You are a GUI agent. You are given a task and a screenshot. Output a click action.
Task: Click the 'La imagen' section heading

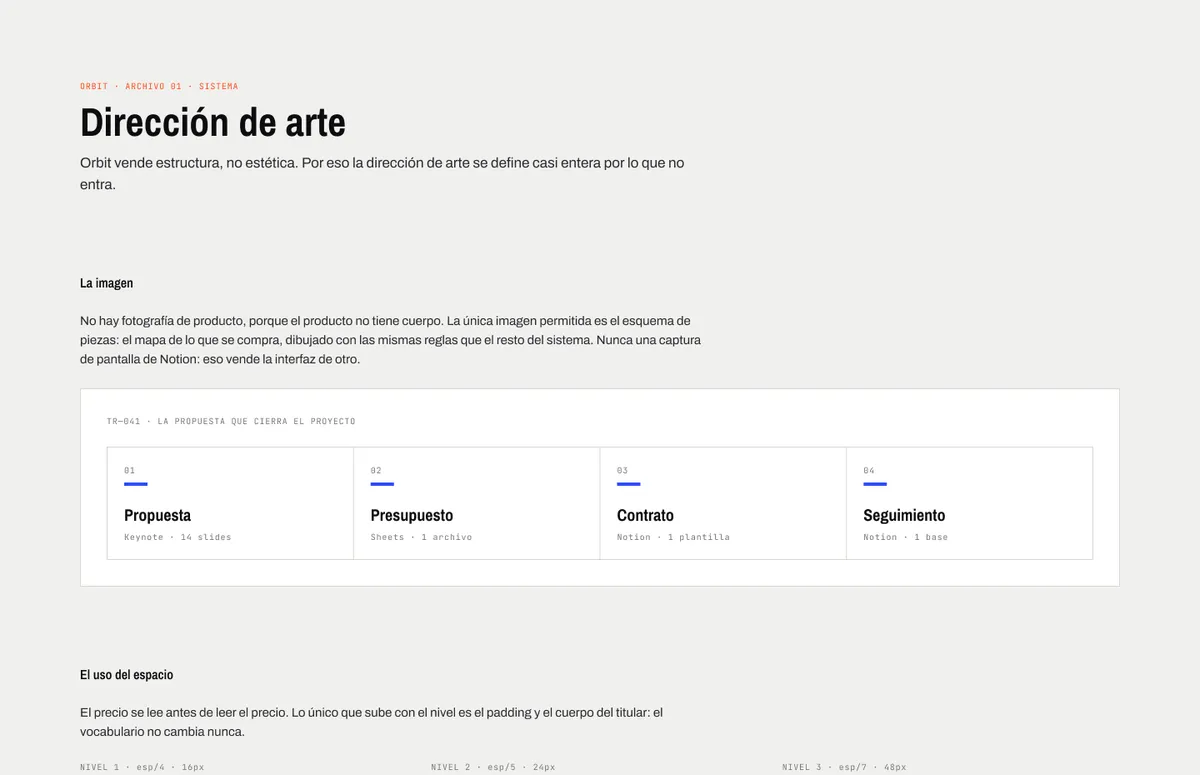[106, 283]
